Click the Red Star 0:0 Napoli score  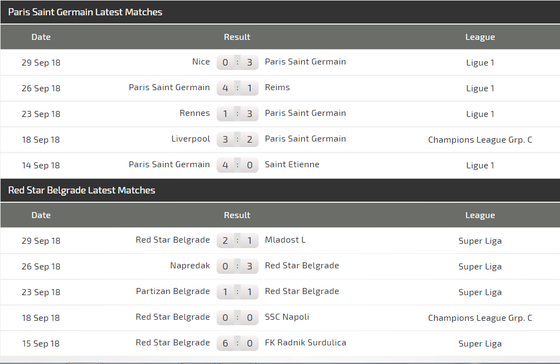point(237,318)
